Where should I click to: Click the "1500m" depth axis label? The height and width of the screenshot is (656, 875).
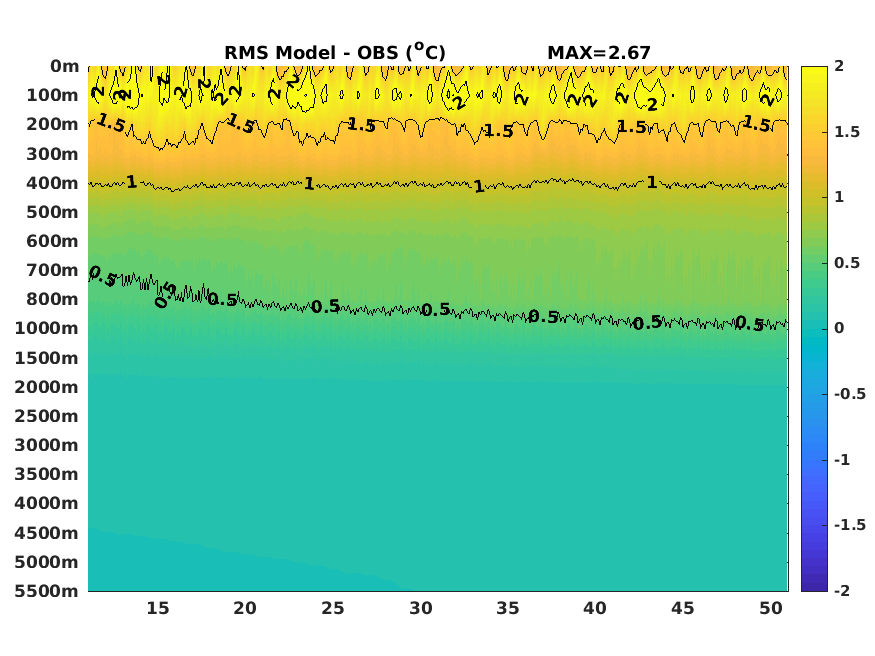[47, 358]
